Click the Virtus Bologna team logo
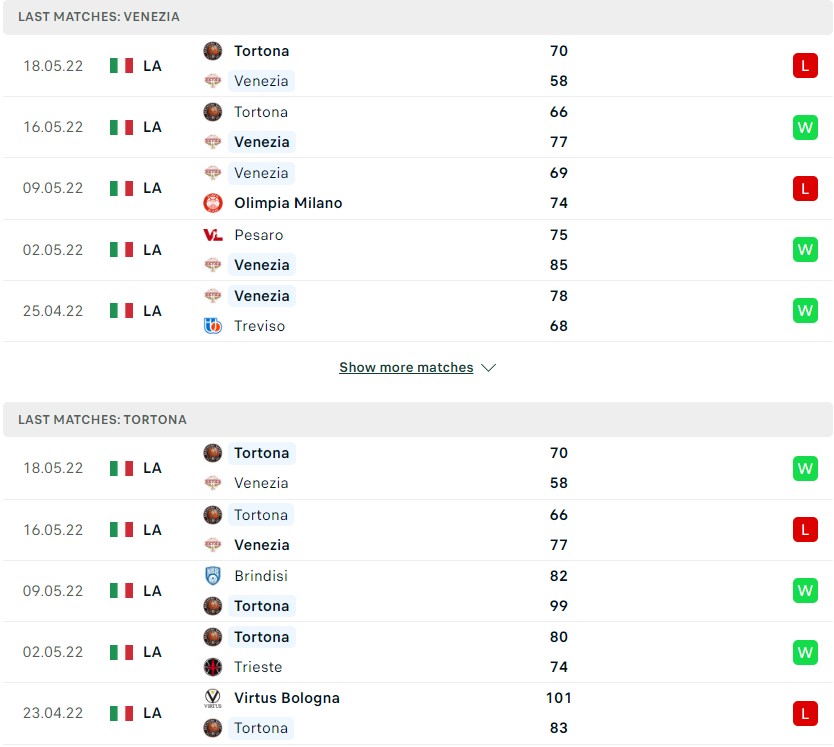This screenshot has height=747, width=834. [213, 698]
